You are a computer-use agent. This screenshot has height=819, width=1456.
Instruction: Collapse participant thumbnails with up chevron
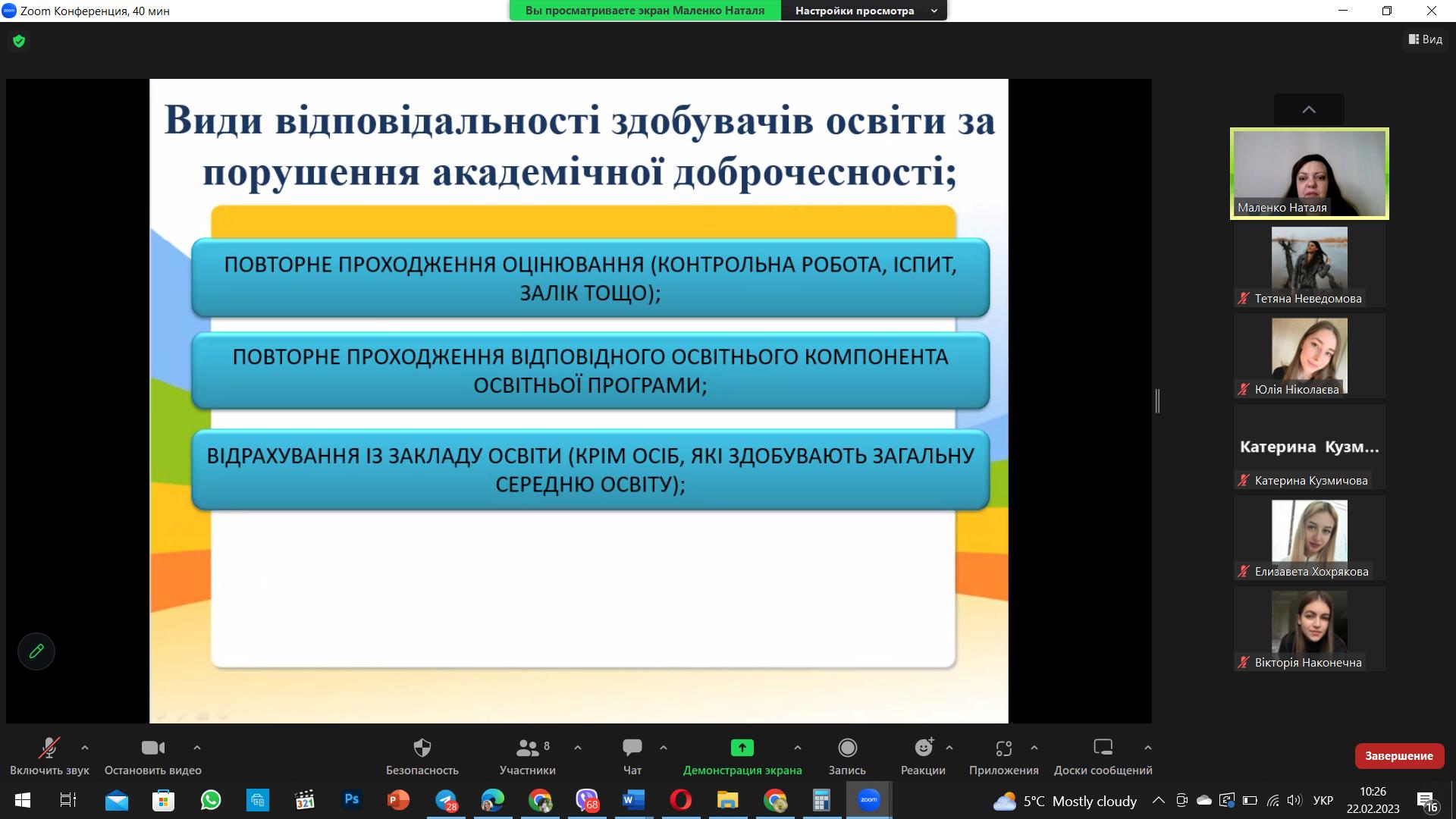click(1309, 110)
